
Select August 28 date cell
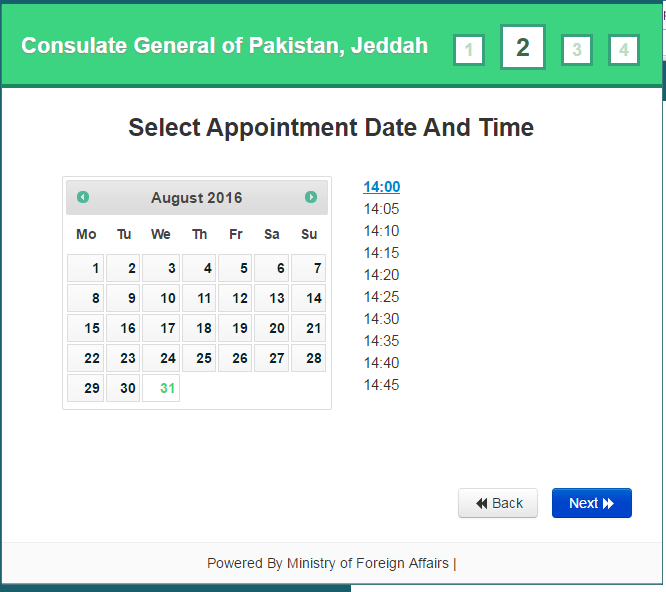coord(308,358)
